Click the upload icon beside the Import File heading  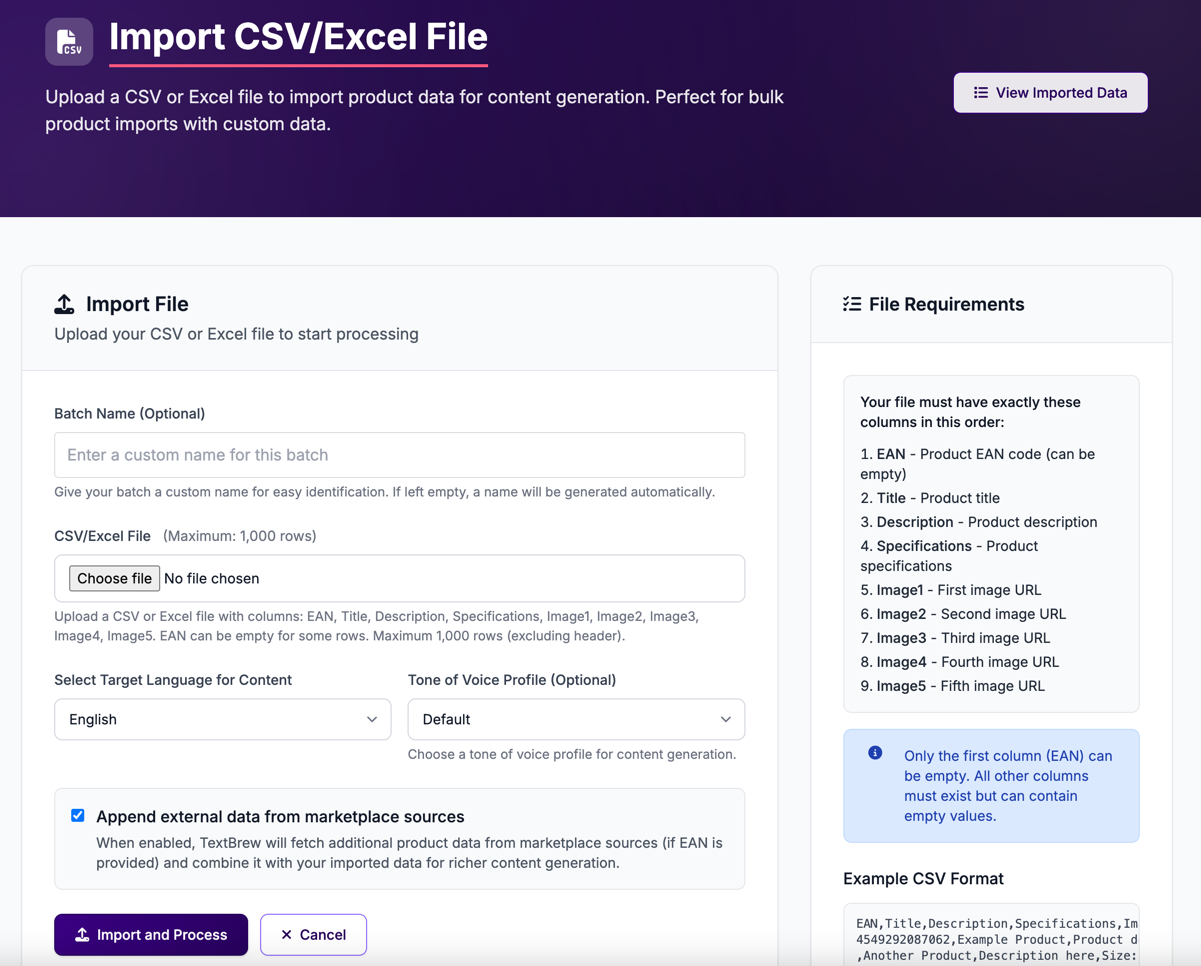pyautogui.click(x=64, y=303)
